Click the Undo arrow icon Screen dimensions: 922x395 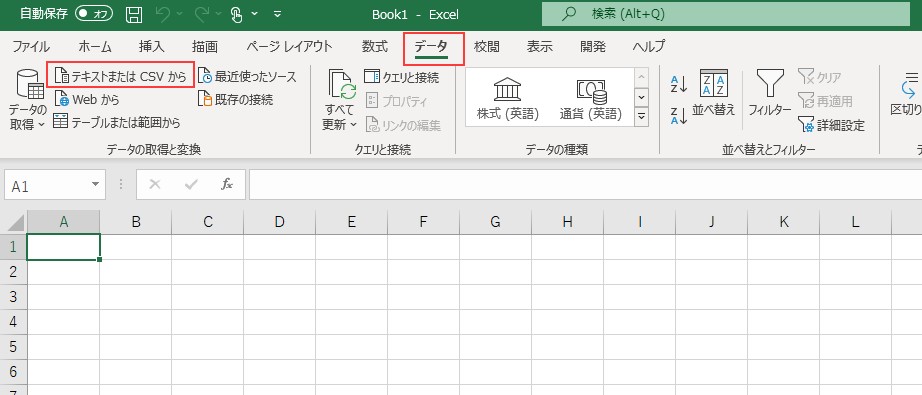tap(164, 15)
